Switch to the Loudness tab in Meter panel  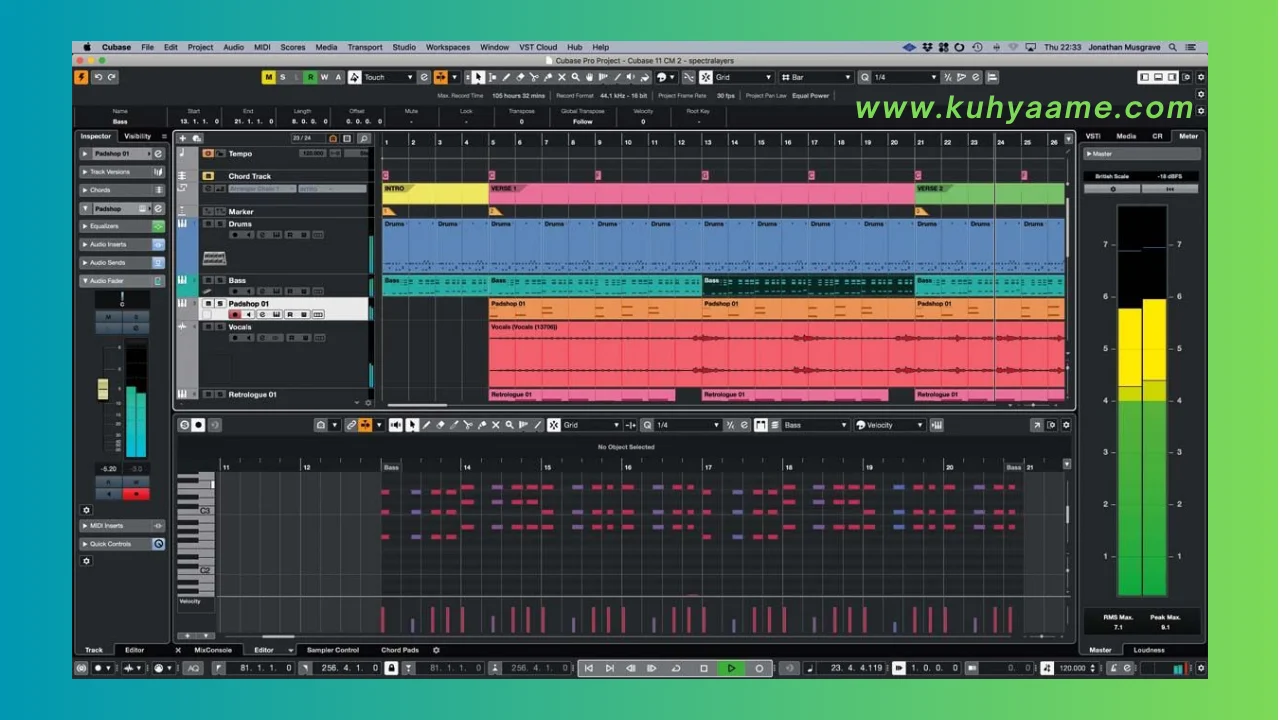click(1149, 650)
